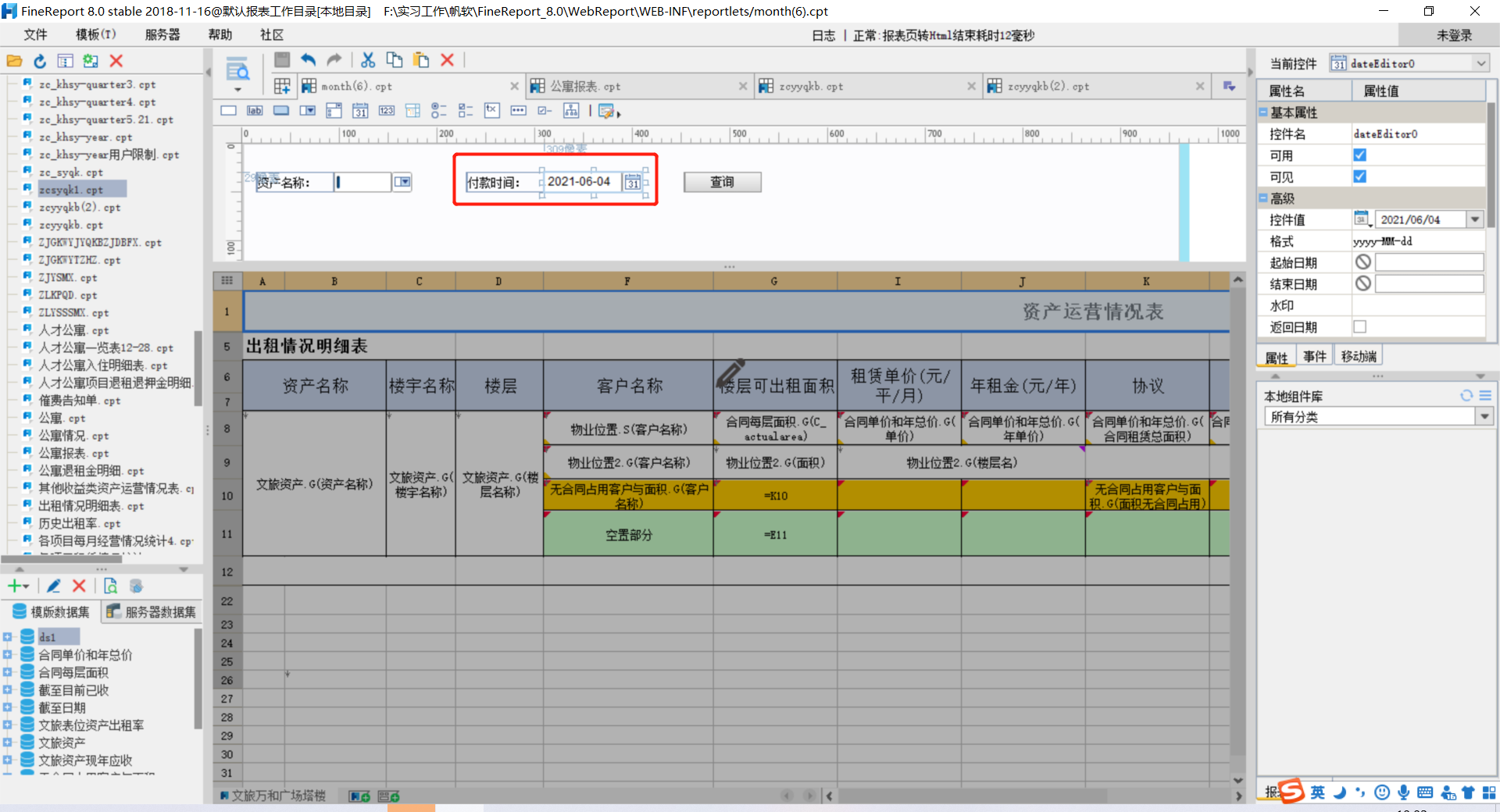Click the 结束日期 input field
Screen dimensions: 1500x812
(x=1429, y=283)
